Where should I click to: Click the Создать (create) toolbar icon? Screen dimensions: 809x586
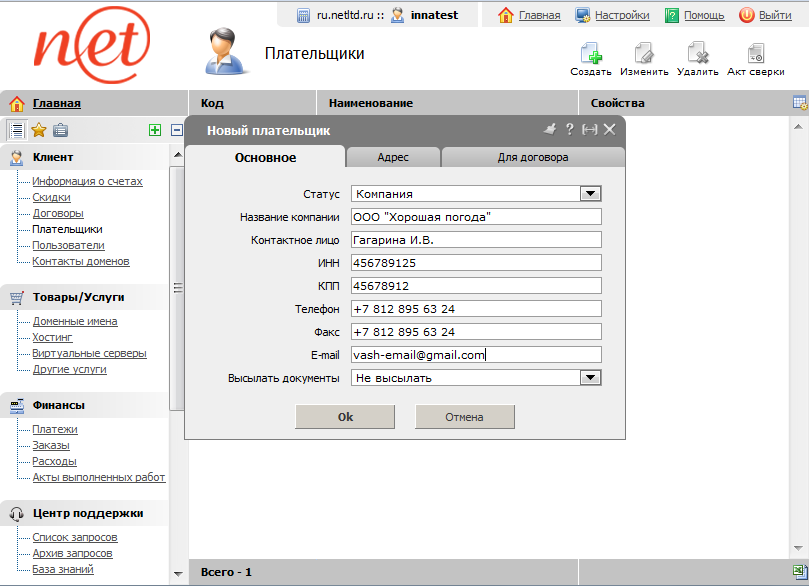point(590,54)
